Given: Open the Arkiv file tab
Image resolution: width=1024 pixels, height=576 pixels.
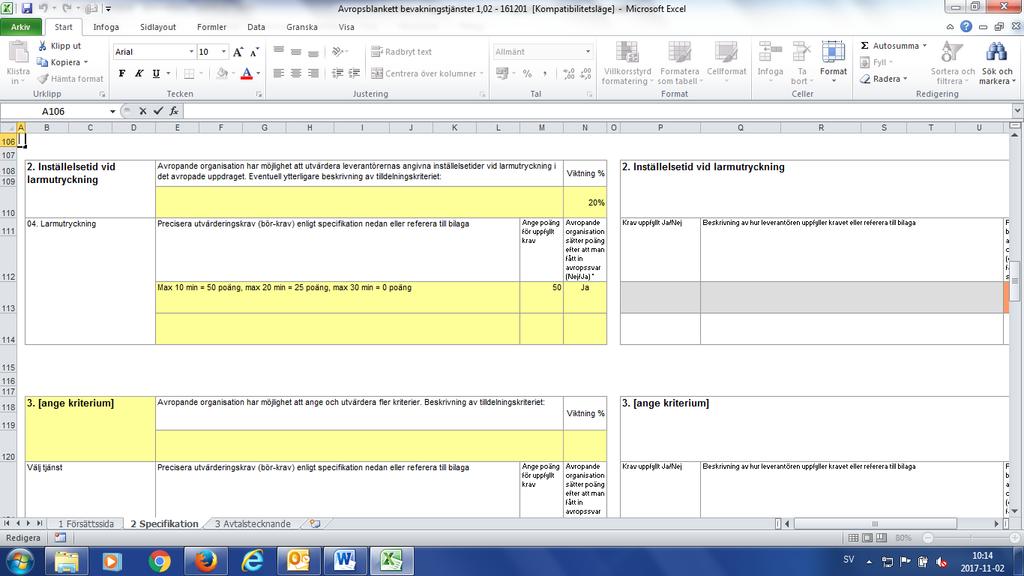Looking at the screenshot, I should point(20,27).
